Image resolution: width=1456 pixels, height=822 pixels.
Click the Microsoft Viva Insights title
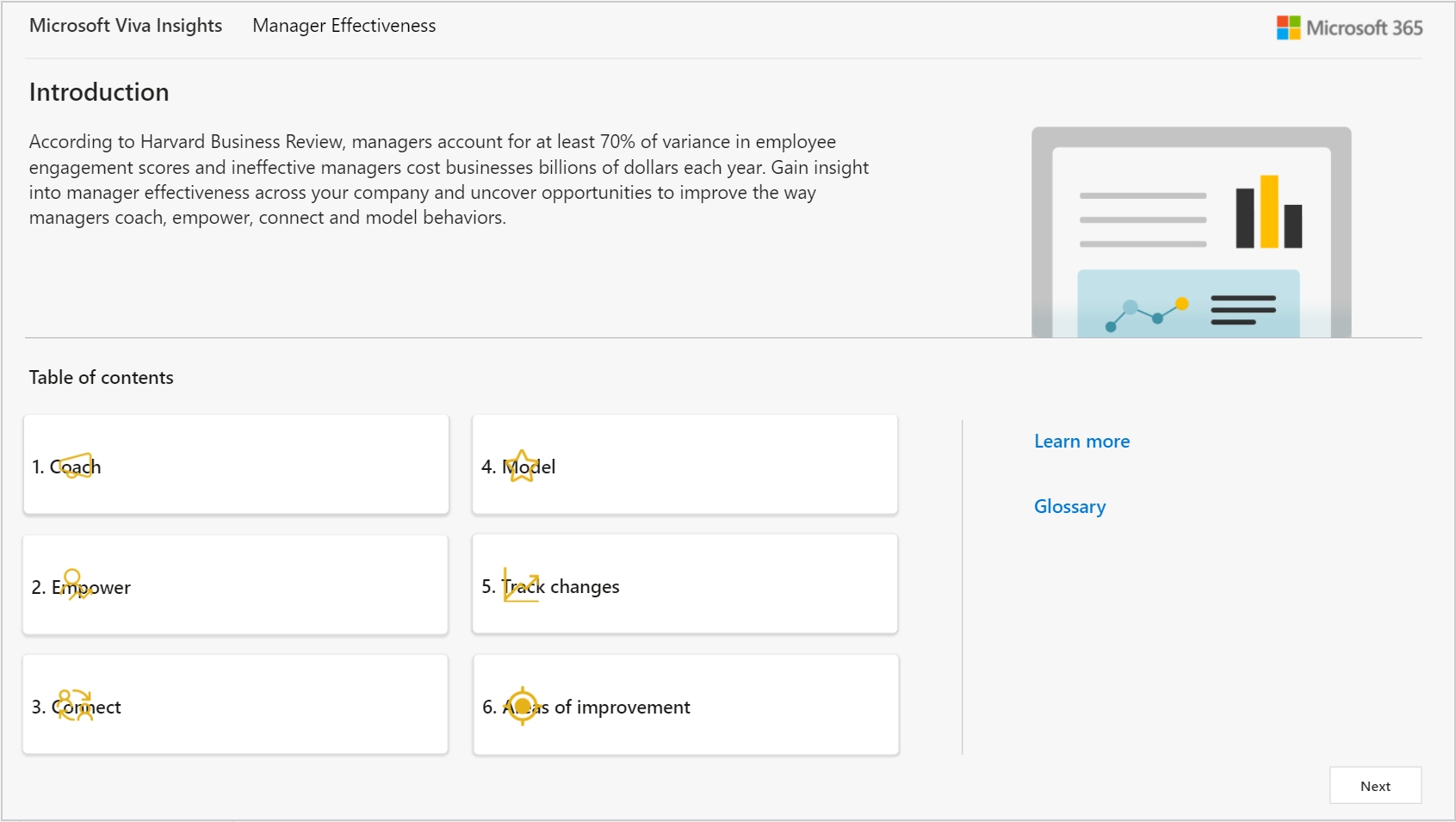pyautogui.click(x=126, y=26)
